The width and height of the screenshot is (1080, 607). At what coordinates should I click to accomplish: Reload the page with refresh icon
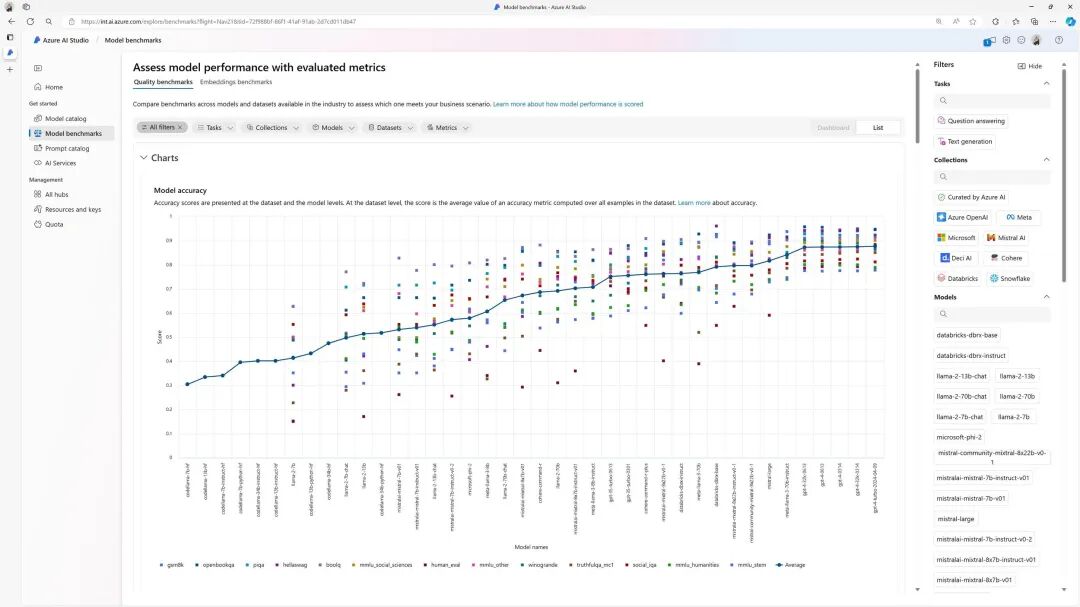[30, 21]
